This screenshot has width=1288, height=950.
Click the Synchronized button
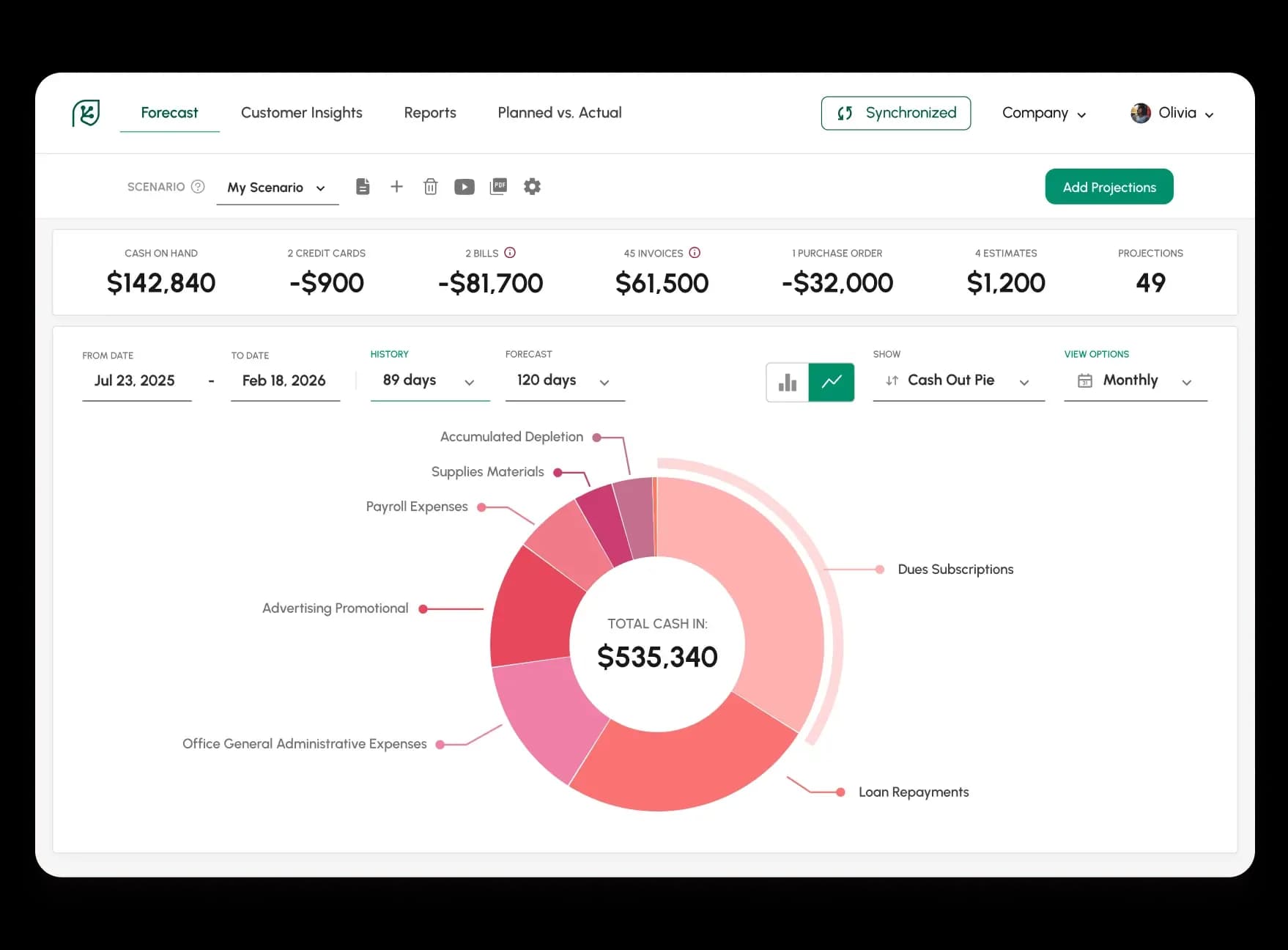895,113
